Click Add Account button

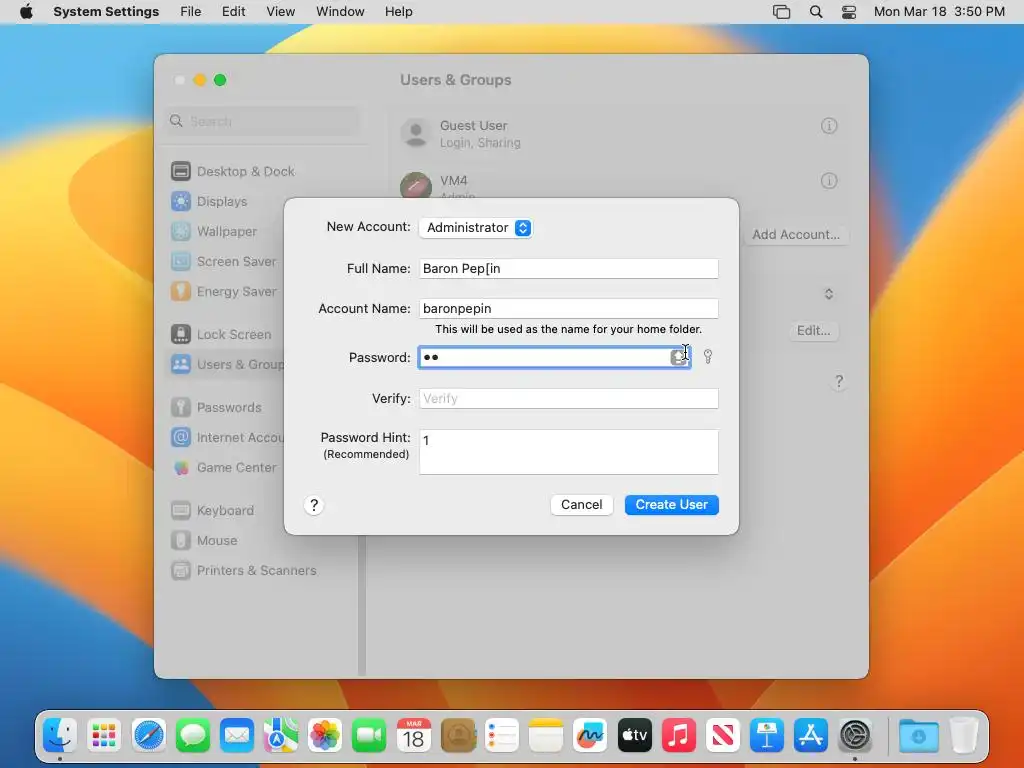[795, 234]
